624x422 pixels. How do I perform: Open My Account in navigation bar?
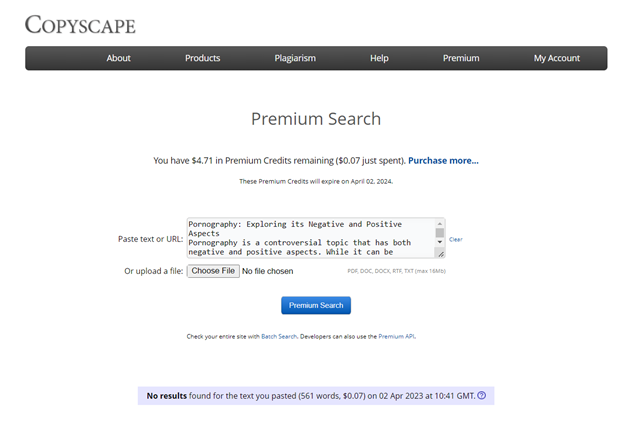[x=556, y=58]
